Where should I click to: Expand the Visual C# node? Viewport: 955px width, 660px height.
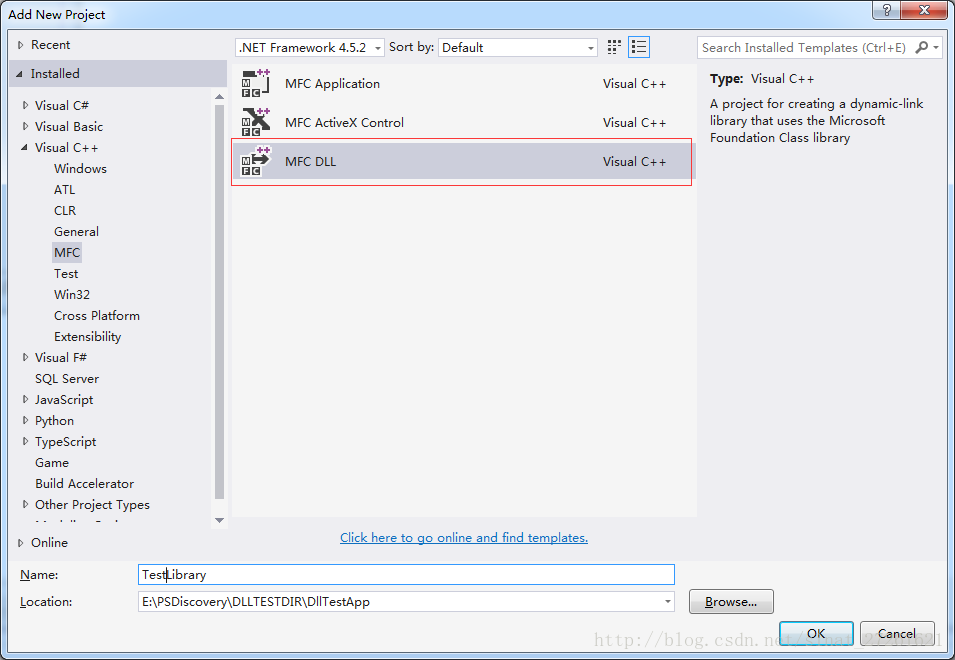(25, 105)
